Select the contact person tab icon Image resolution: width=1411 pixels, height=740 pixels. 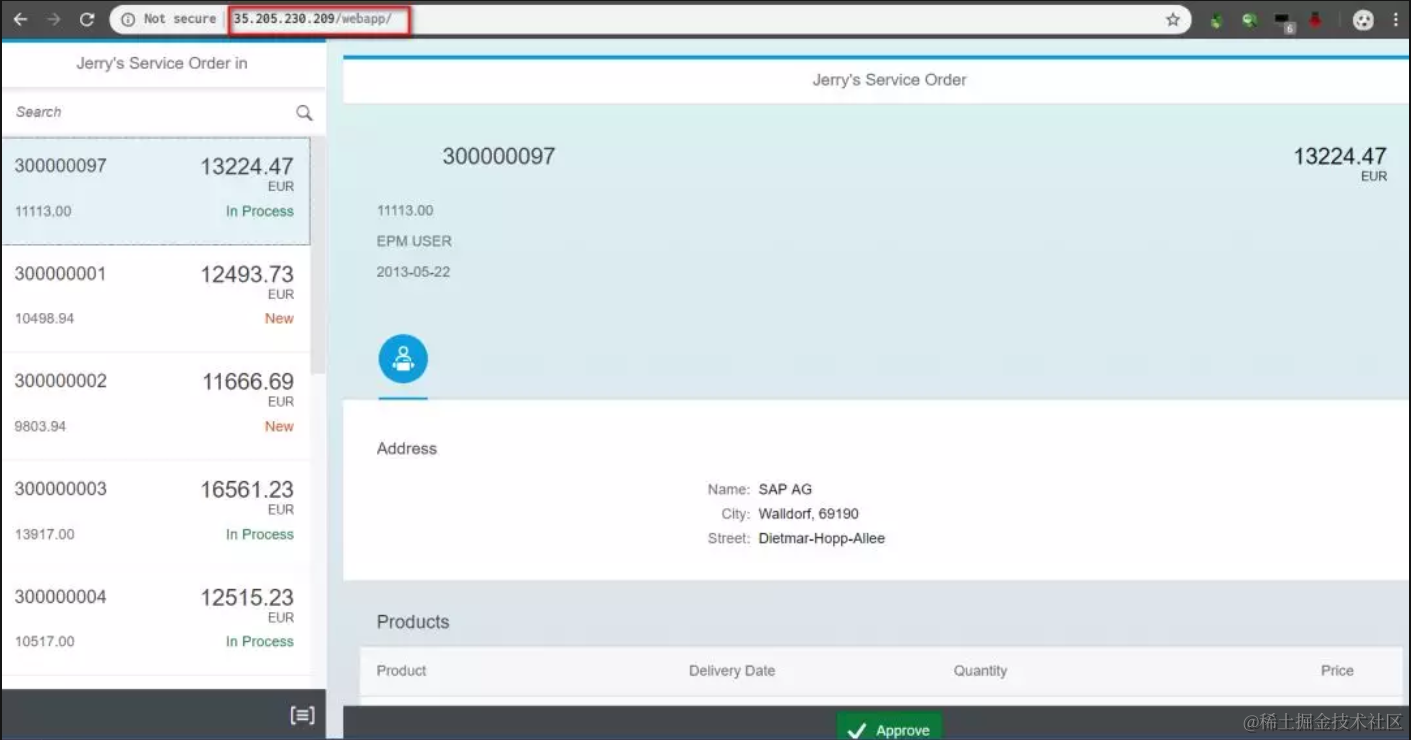403,358
